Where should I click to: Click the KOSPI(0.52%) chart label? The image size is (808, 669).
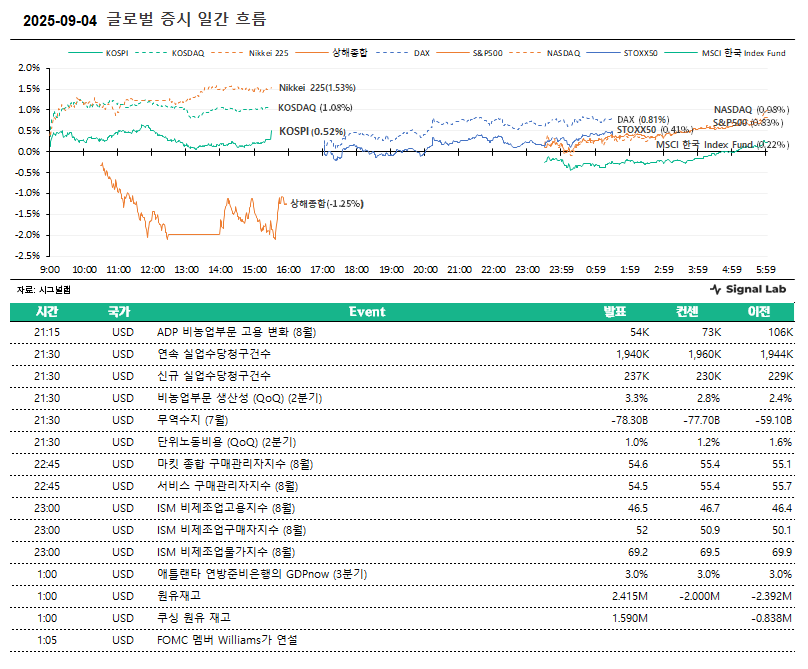pos(312,131)
